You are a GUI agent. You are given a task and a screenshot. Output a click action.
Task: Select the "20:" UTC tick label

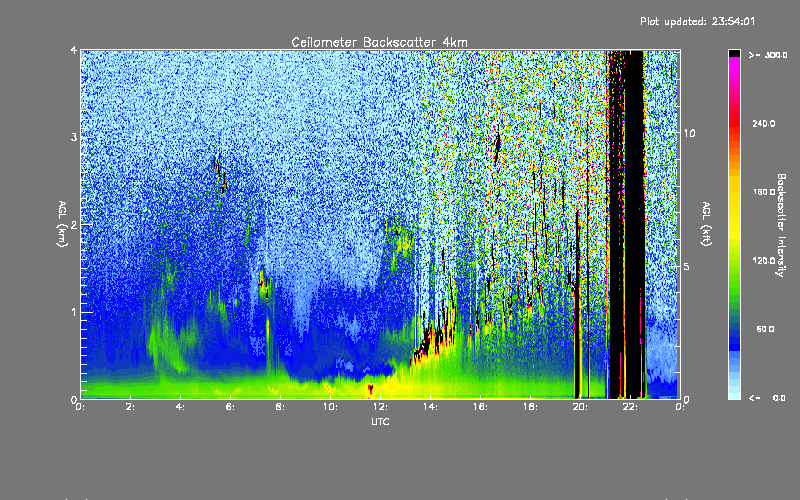580,407
